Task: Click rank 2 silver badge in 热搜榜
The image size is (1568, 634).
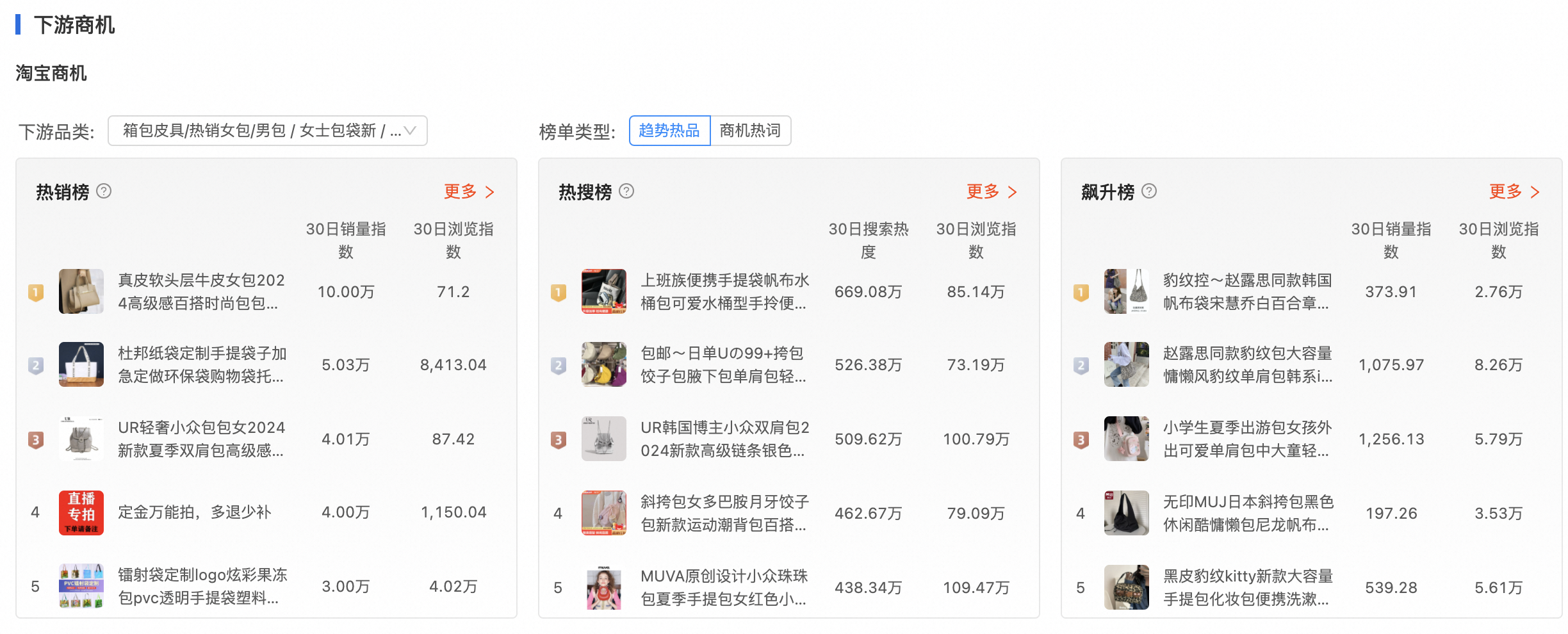Action: 559,366
